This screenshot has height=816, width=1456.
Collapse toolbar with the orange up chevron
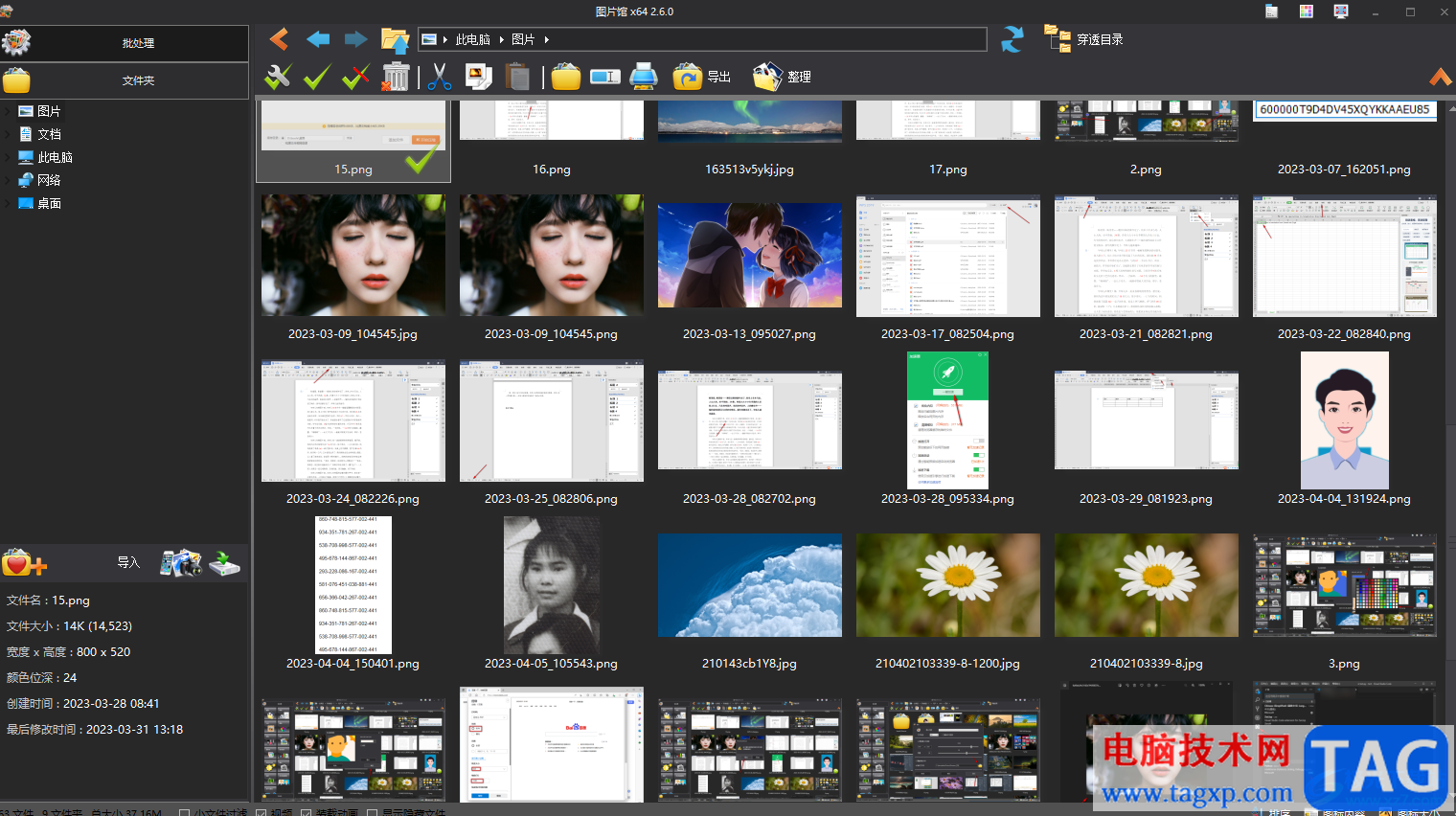coord(1440,77)
